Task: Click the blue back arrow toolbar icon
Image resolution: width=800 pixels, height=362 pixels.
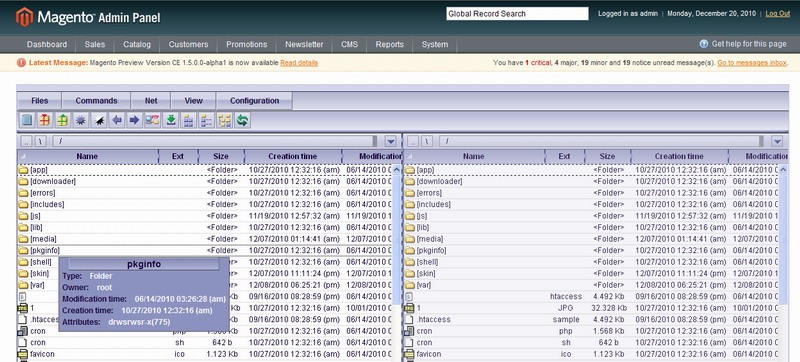Action: pos(117,120)
